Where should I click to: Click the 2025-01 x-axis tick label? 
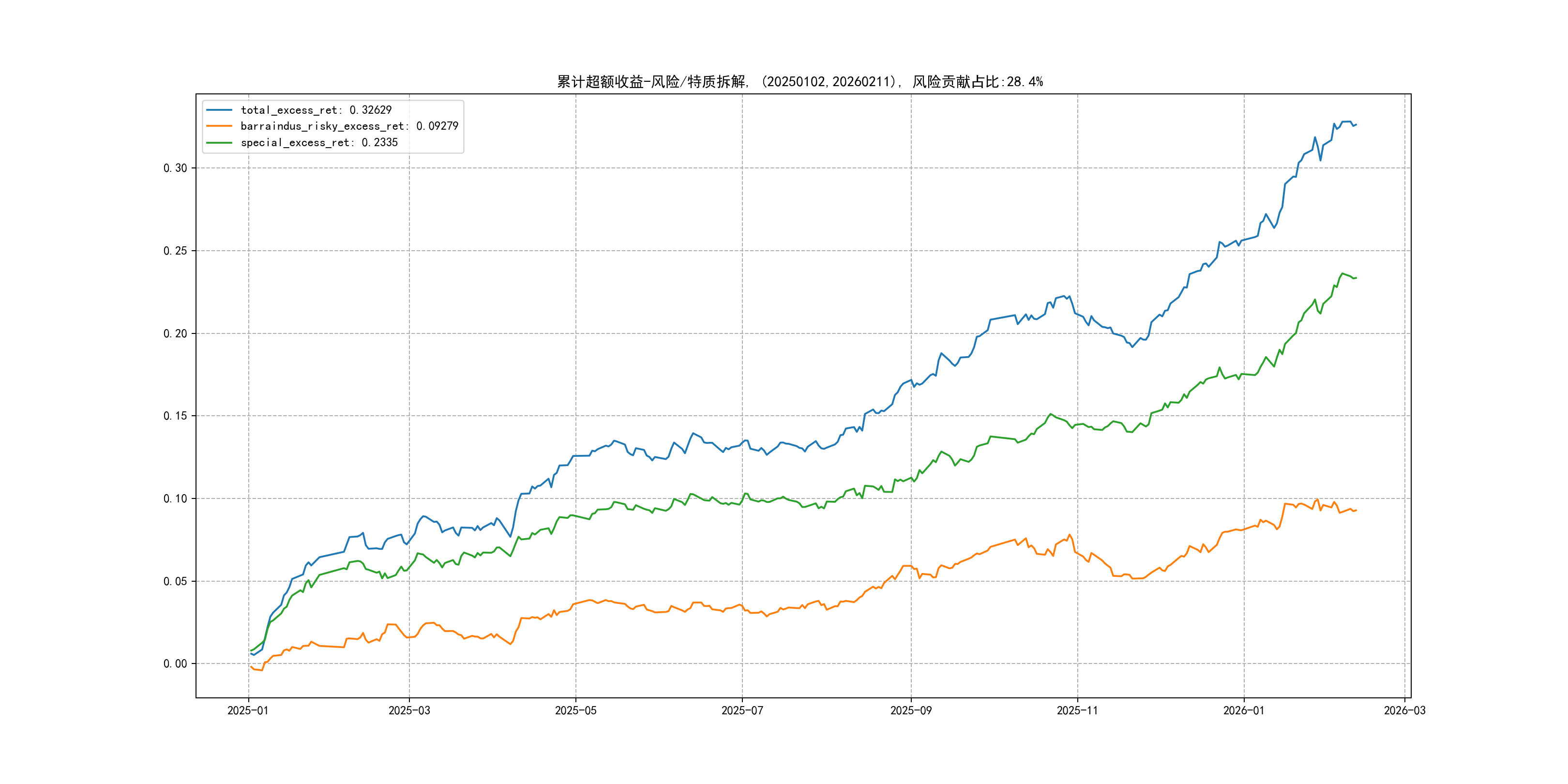(x=248, y=711)
